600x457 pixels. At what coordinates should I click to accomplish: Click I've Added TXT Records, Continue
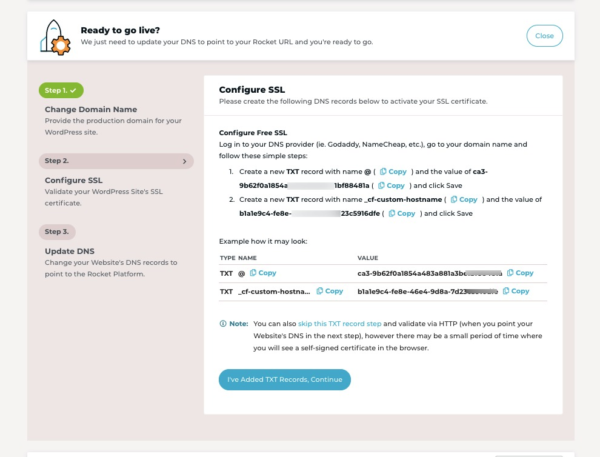[x=285, y=380]
